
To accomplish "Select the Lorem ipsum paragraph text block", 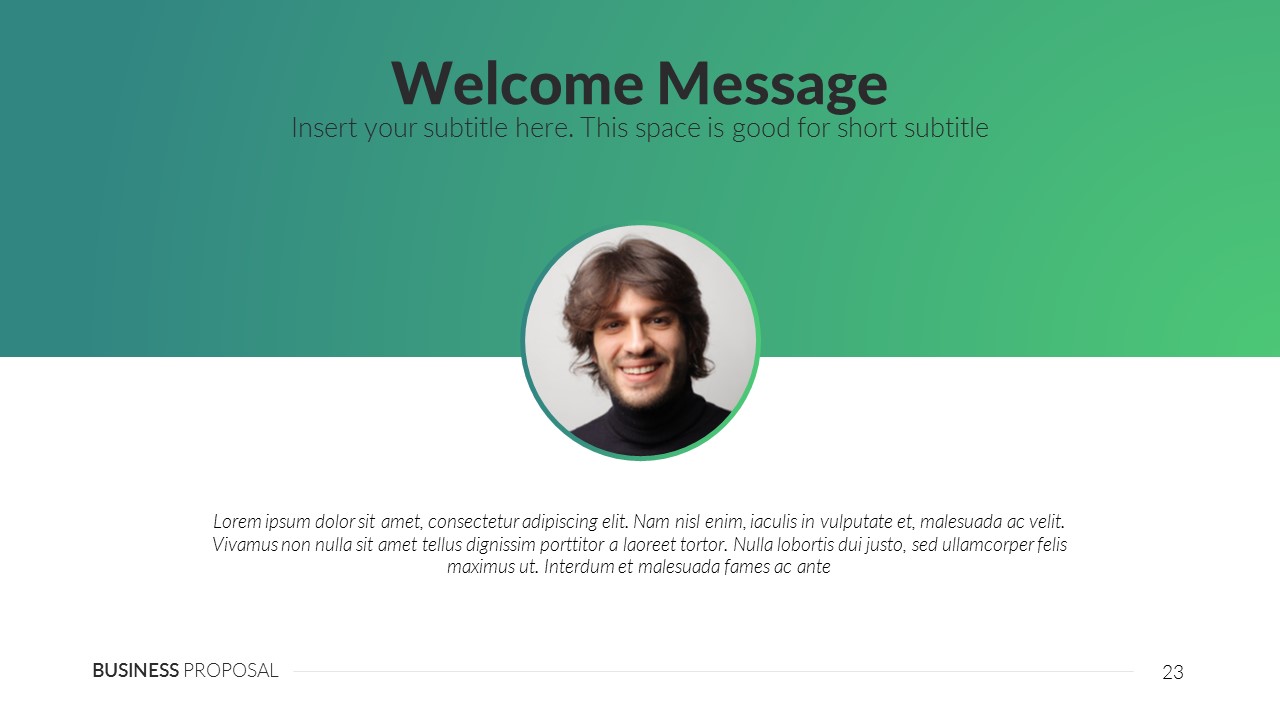I will coord(640,544).
